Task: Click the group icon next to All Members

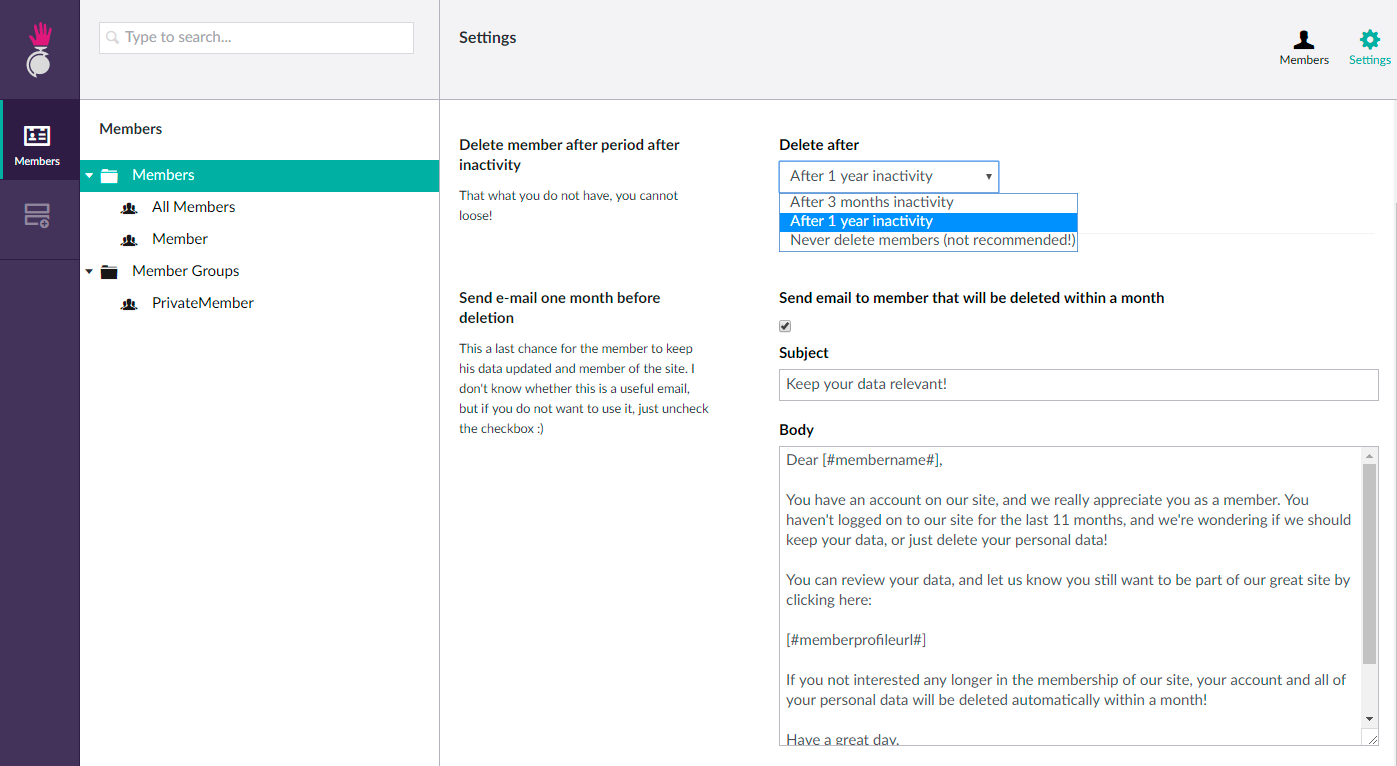Action: 129,208
